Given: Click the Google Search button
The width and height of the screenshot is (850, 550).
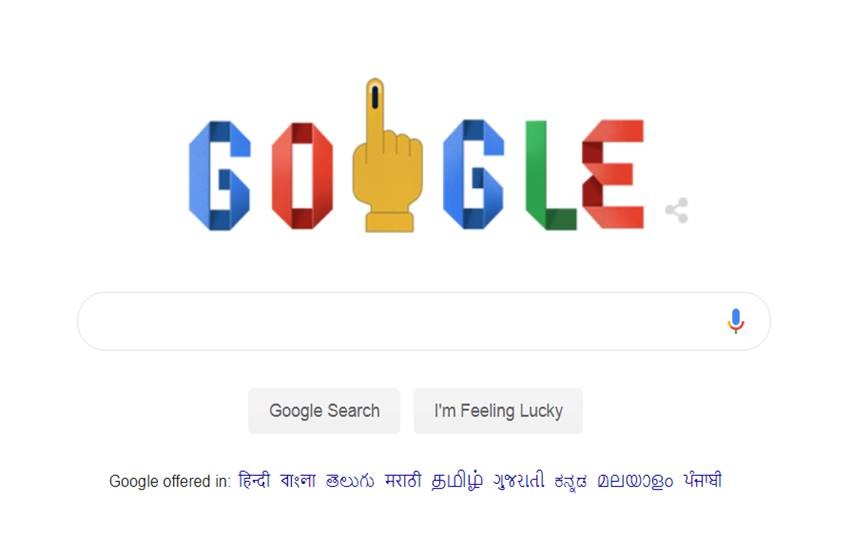Looking at the screenshot, I should (324, 411).
